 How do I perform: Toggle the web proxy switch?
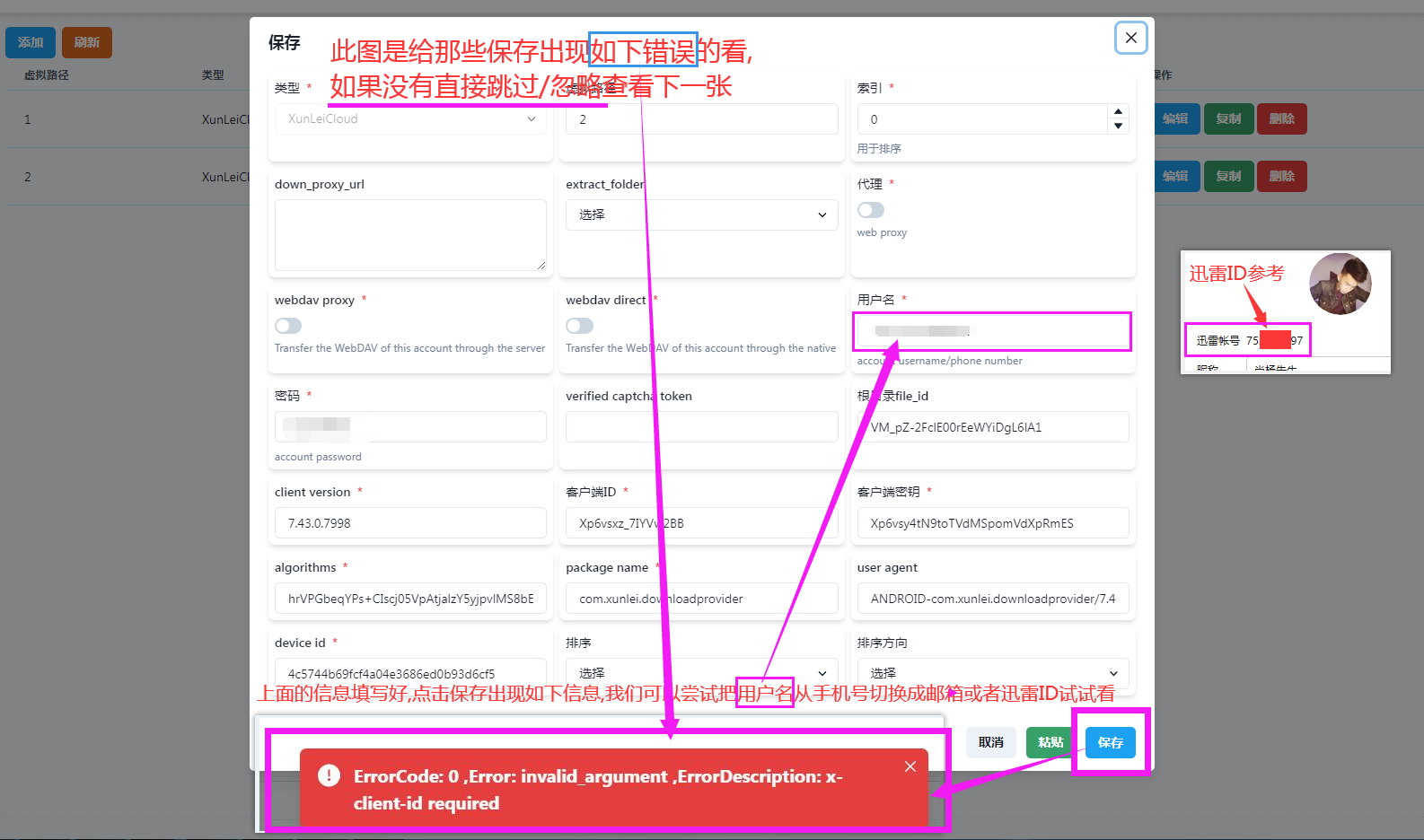coord(870,210)
